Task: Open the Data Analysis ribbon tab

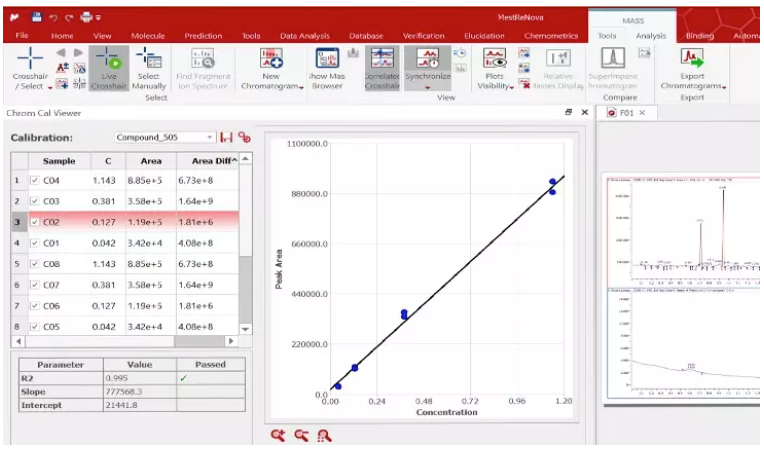Action: 304,36
